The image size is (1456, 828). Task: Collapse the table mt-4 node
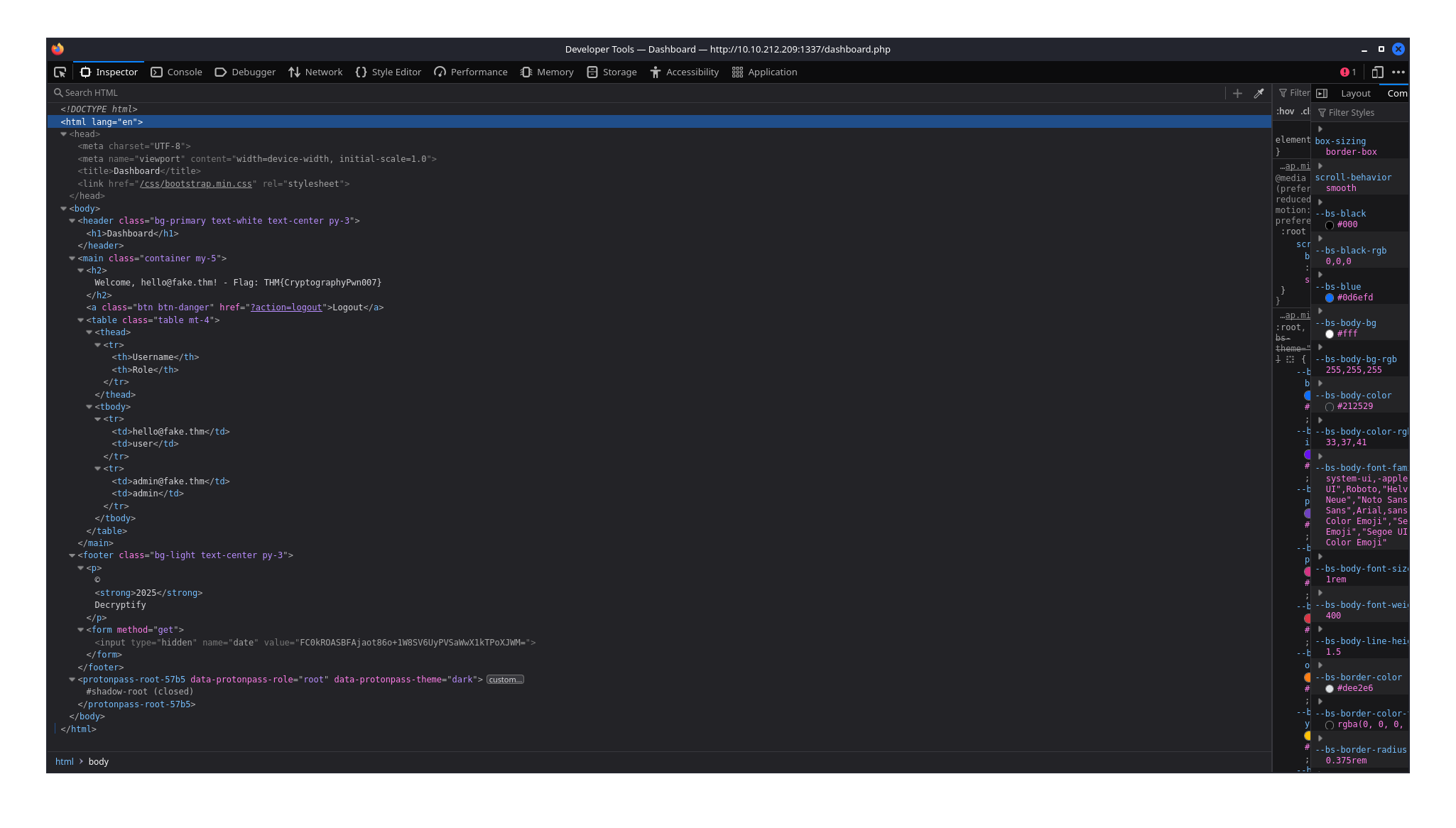coord(80,320)
